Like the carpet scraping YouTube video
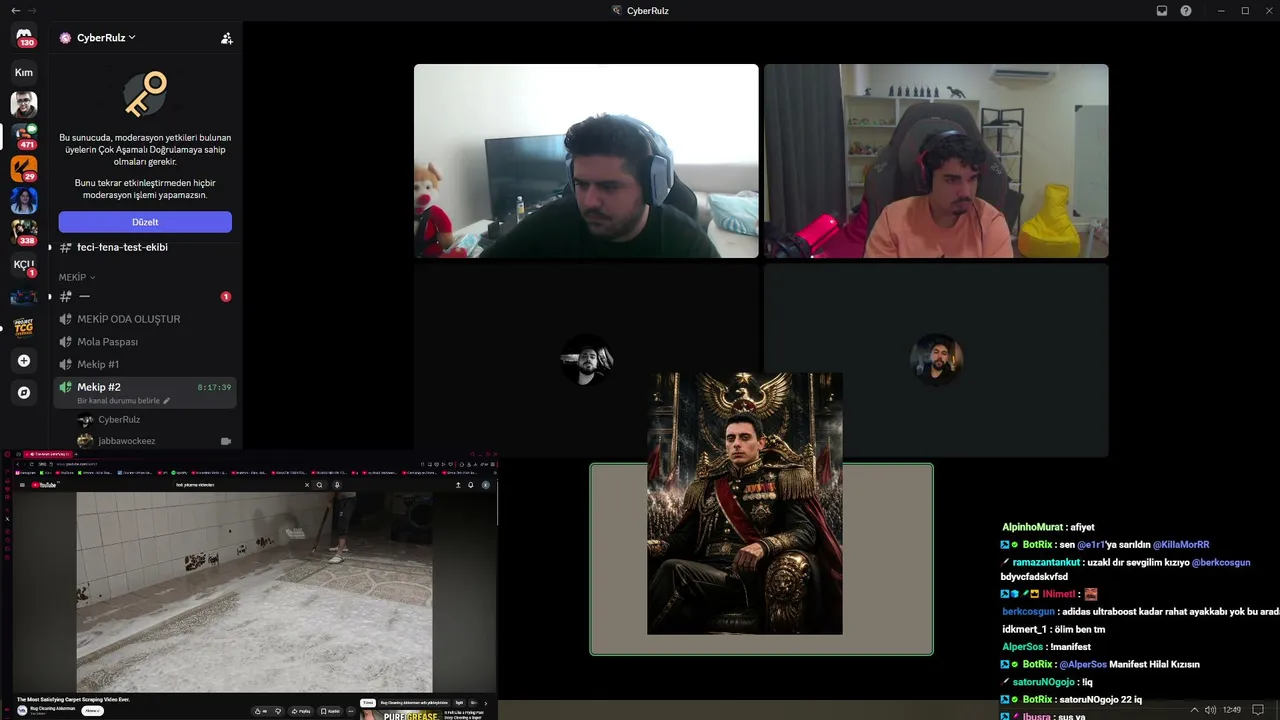Viewport: 1280px width, 720px height. coord(261,711)
